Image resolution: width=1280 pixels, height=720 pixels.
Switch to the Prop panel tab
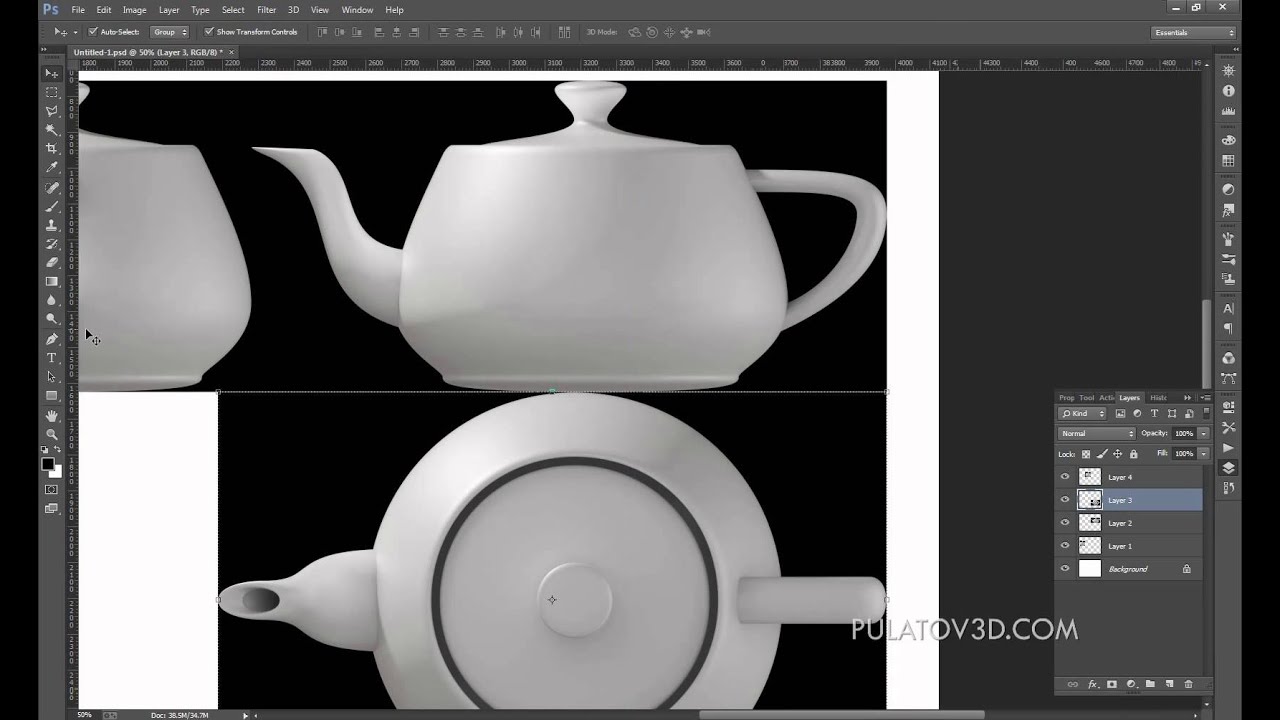[1067, 398]
